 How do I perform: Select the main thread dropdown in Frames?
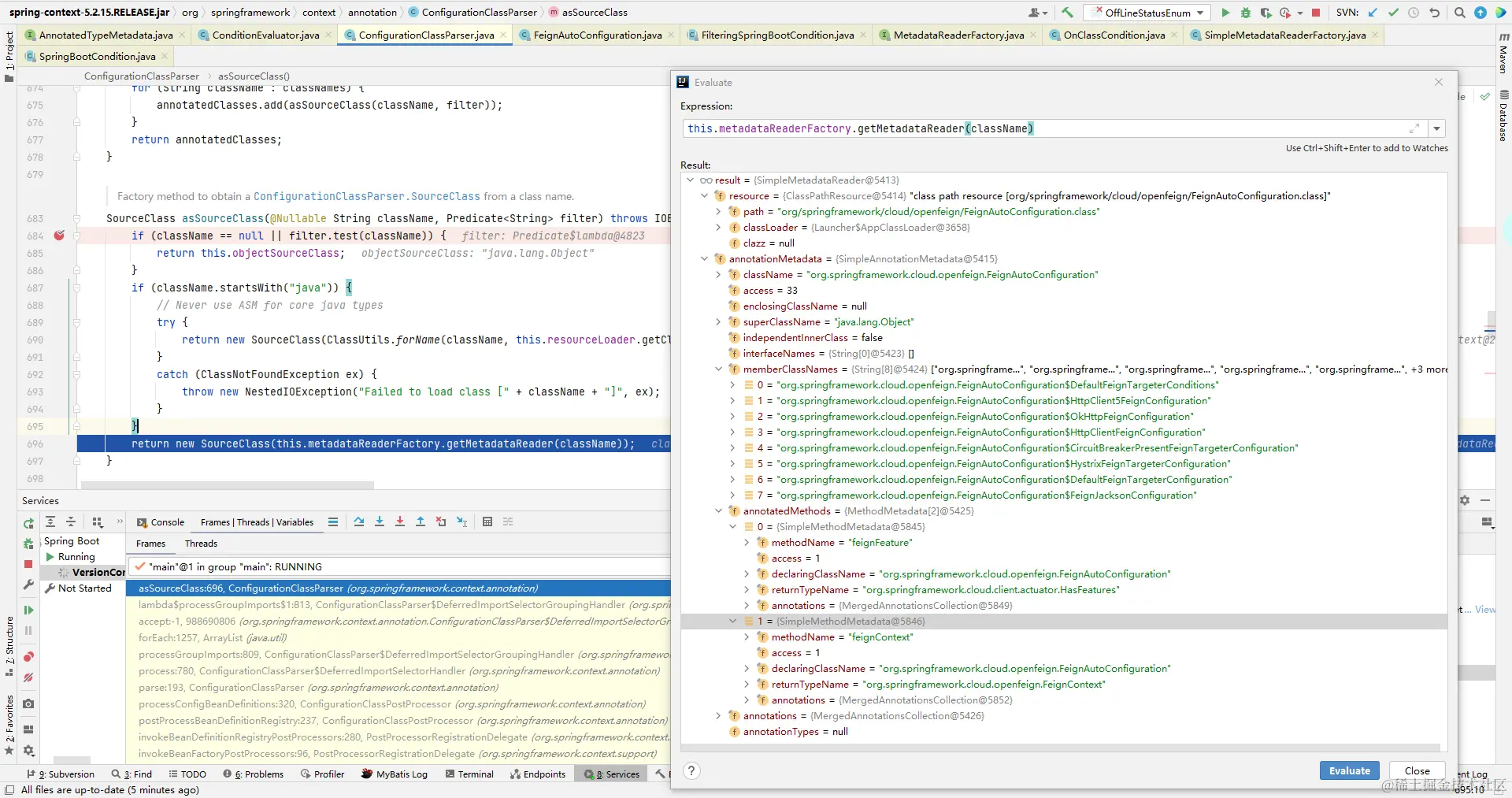(x=398, y=566)
